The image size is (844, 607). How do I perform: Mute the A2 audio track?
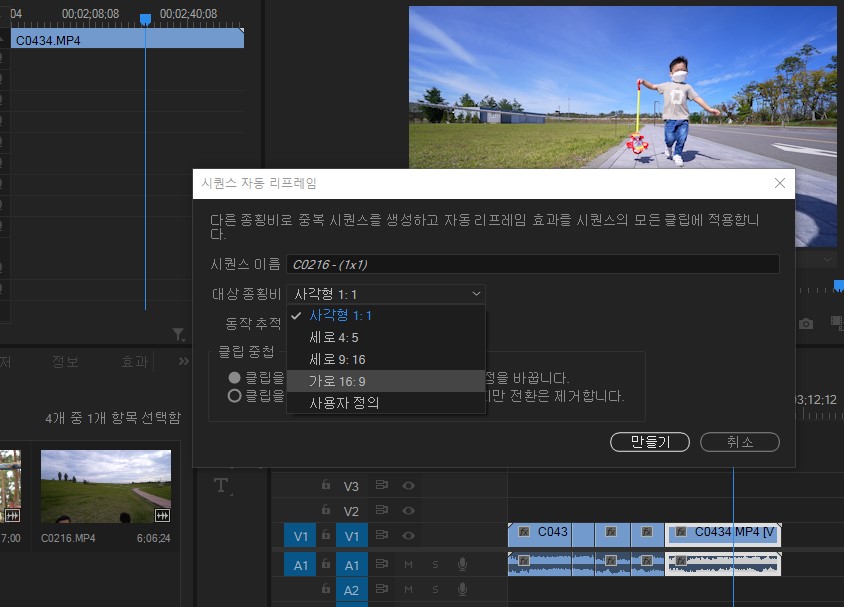[x=409, y=590]
